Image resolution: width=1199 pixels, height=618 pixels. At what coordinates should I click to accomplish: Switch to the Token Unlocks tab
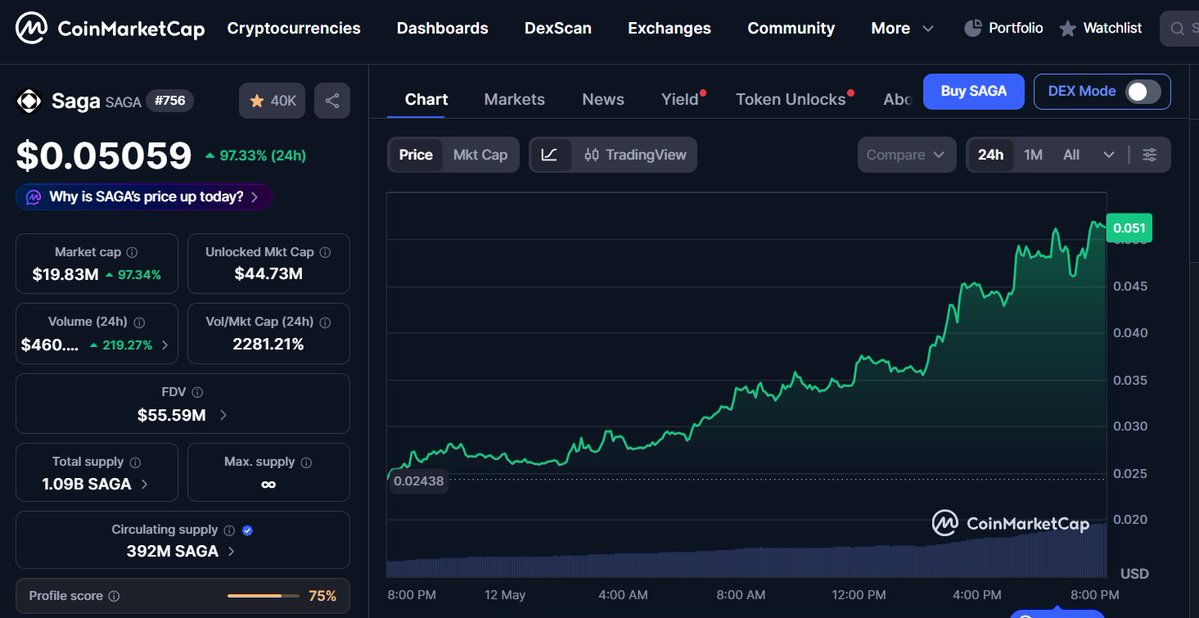(791, 99)
